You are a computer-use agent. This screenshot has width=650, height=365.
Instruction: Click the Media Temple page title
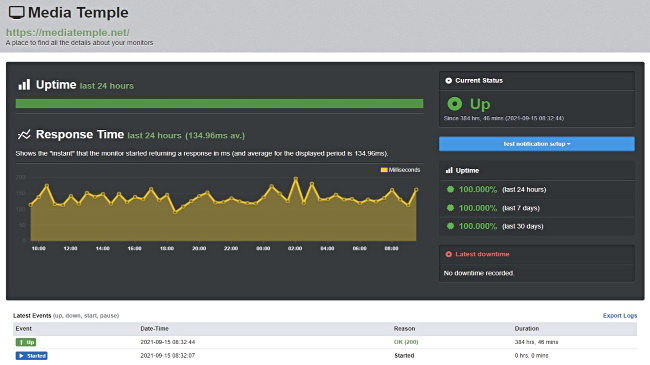point(78,12)
